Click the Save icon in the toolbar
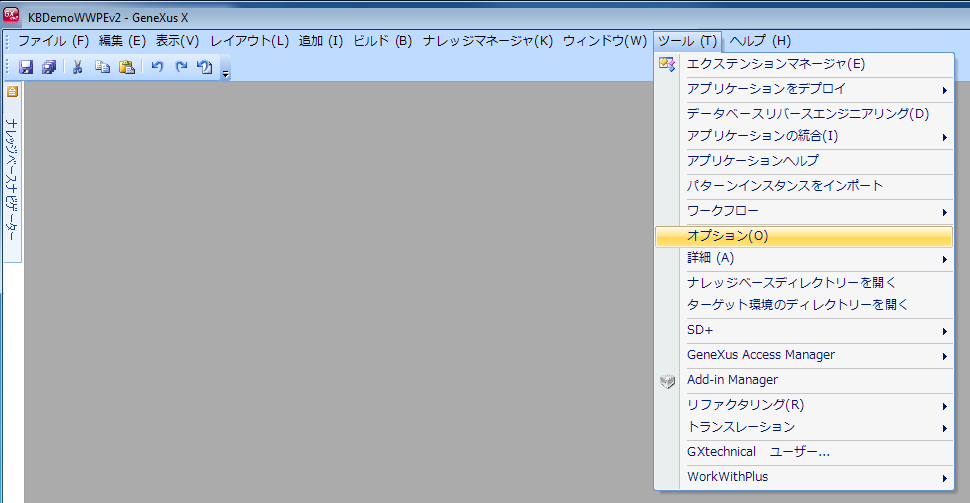 [x=26, y=67]
